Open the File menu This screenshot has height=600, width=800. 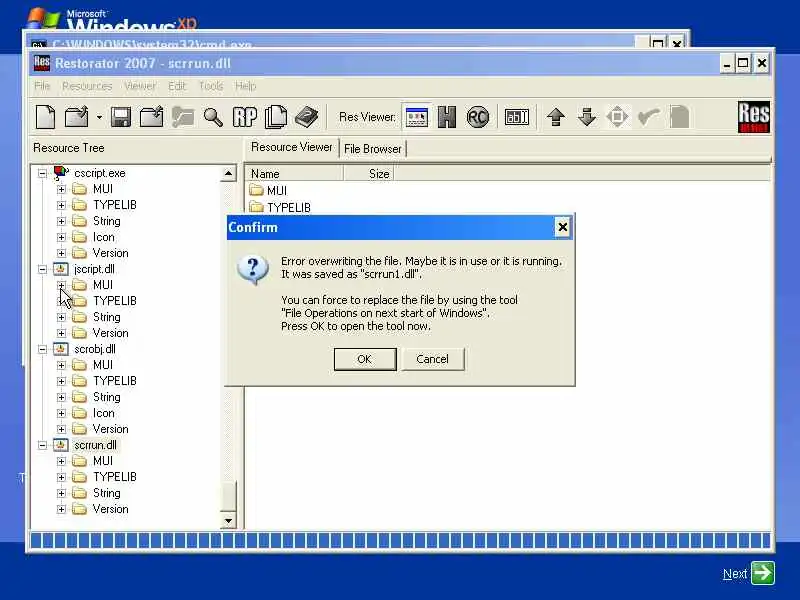click(x=42, y=86)
